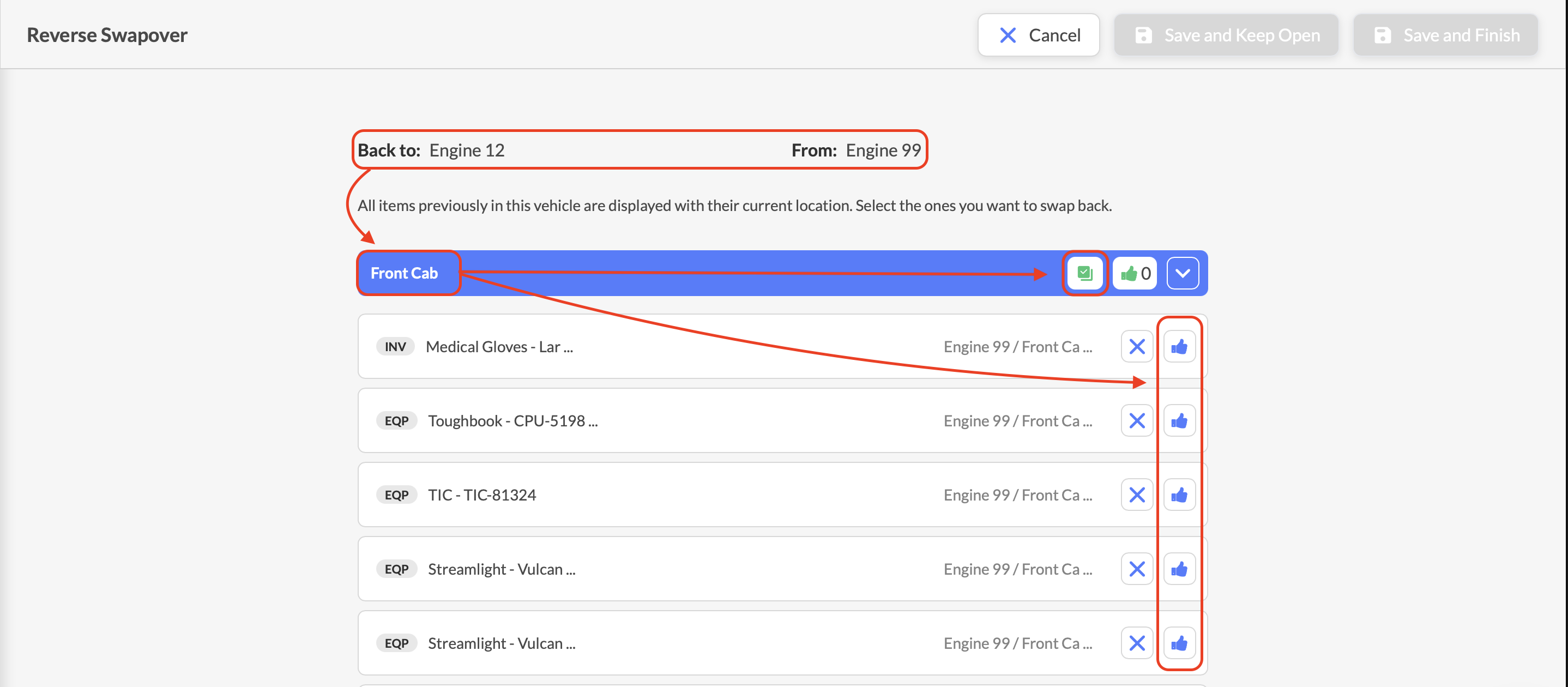
Task: Click thumbs-up for TIC-81324 item
Action: pyautogui.click(x=1179, y=495)
